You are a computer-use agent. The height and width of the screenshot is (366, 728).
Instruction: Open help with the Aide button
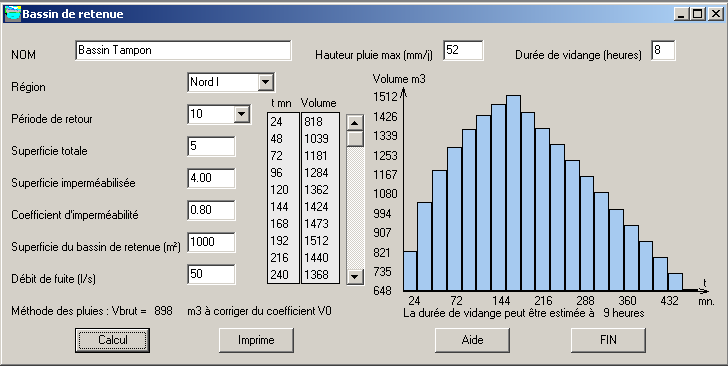[x=472, y=340]
